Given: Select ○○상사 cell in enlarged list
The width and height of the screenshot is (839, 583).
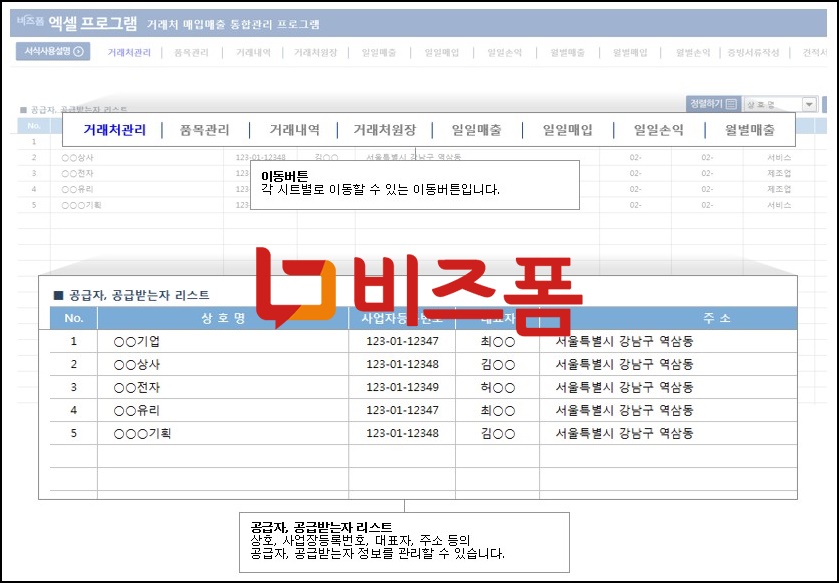Looking at the screenshot, I should pos(223,364).
